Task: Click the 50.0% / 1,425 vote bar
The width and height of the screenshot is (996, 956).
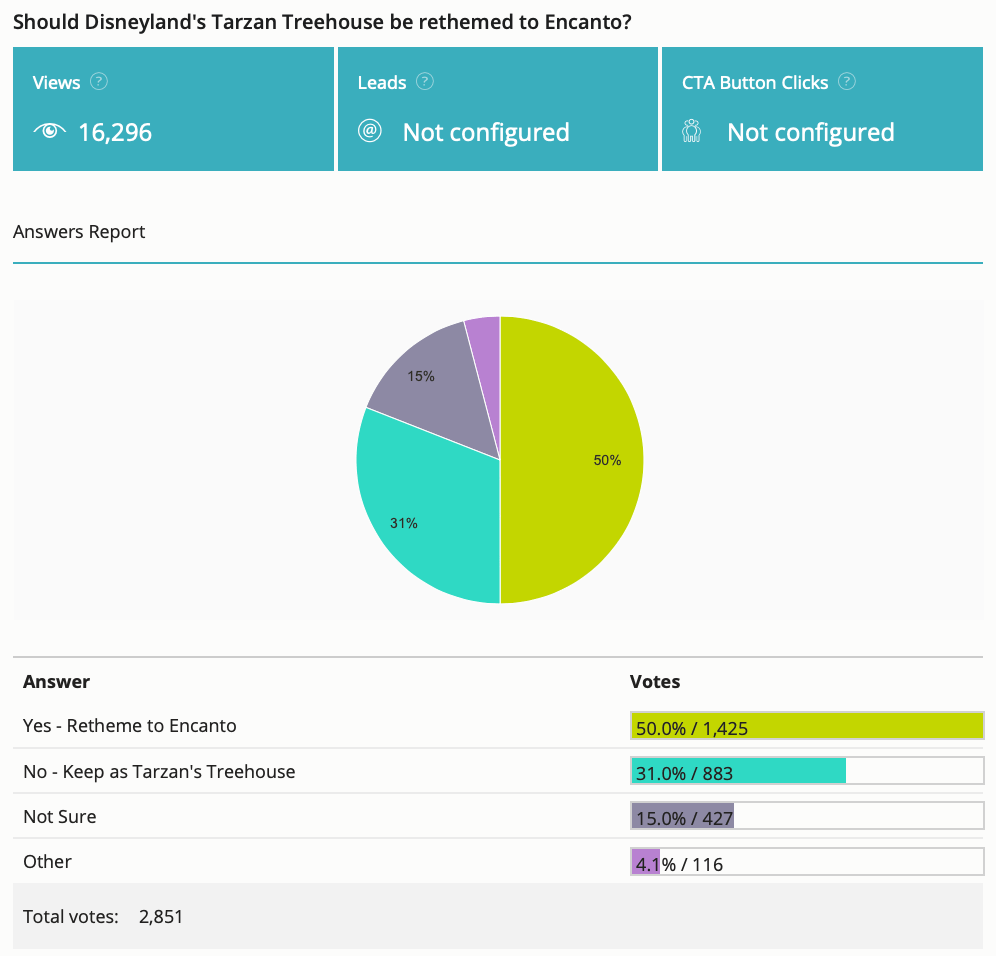Action: coord(807,726)
